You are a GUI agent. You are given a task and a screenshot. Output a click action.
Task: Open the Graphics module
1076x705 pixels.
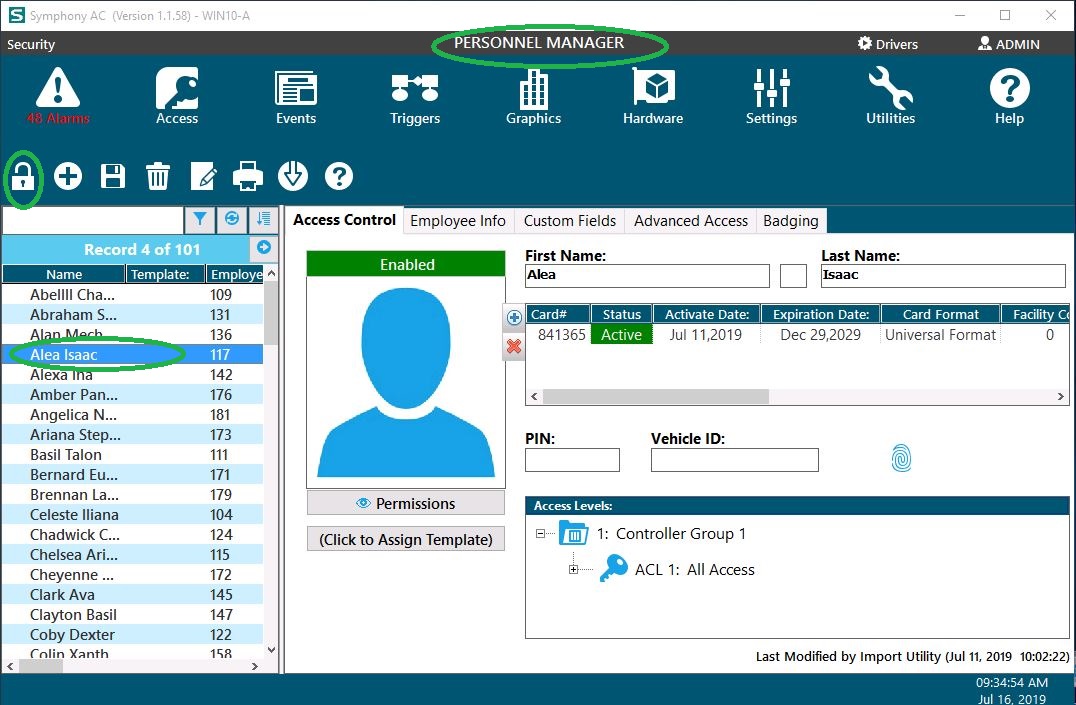pyautogui.click(x=533, y=96)
